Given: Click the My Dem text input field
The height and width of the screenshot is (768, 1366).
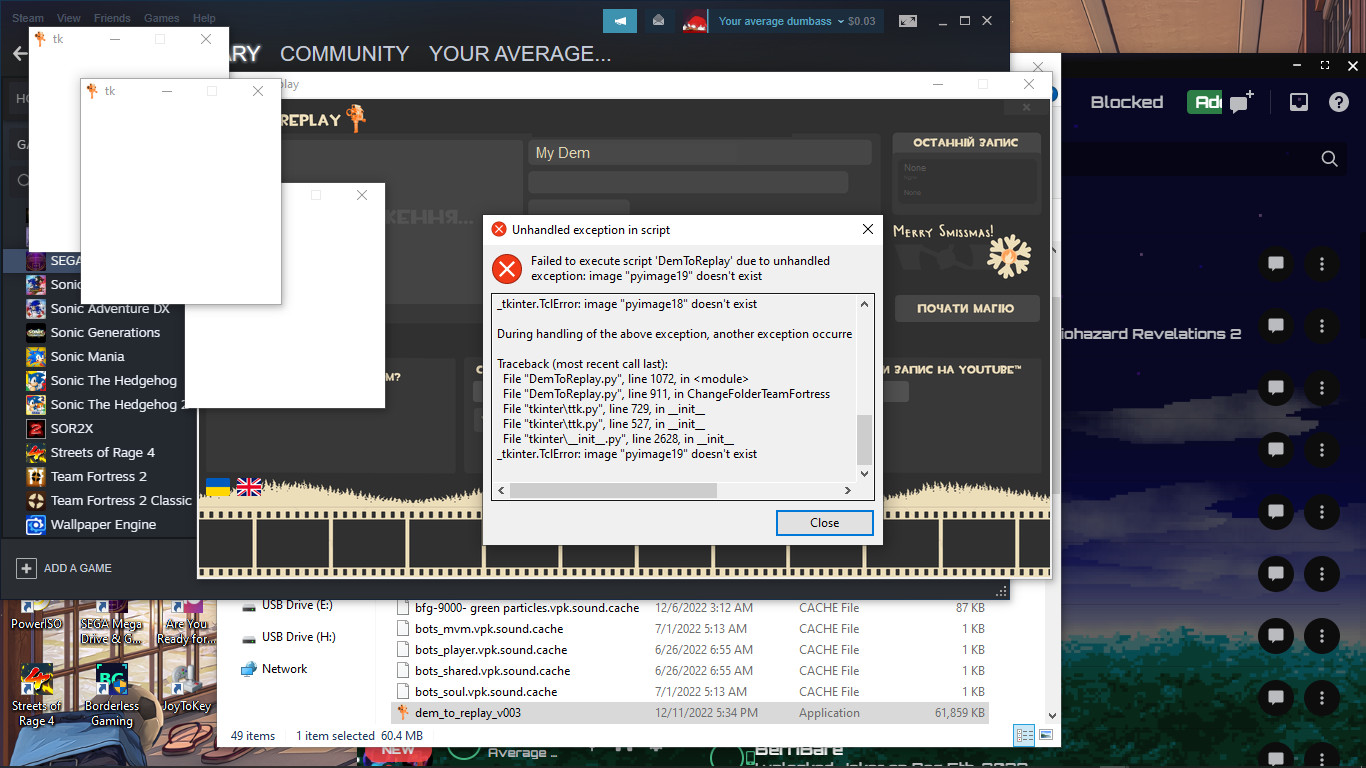Looking at the screenshot, I should [700, 152].
